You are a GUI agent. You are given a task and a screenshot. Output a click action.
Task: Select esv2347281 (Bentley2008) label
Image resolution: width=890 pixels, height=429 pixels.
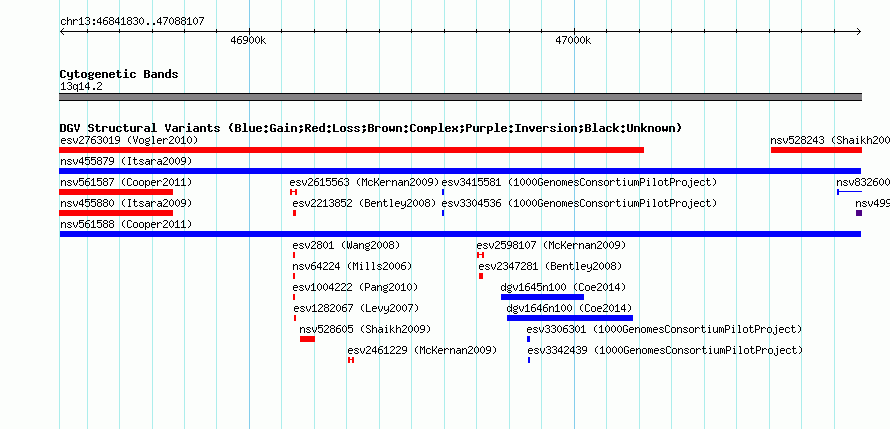coord(551,266)
